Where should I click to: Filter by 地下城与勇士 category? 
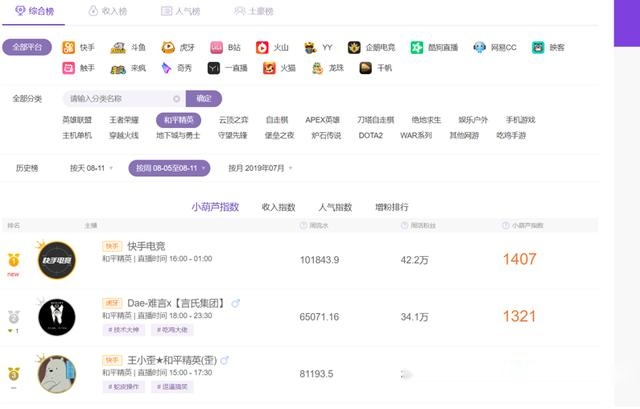[178, 136]
